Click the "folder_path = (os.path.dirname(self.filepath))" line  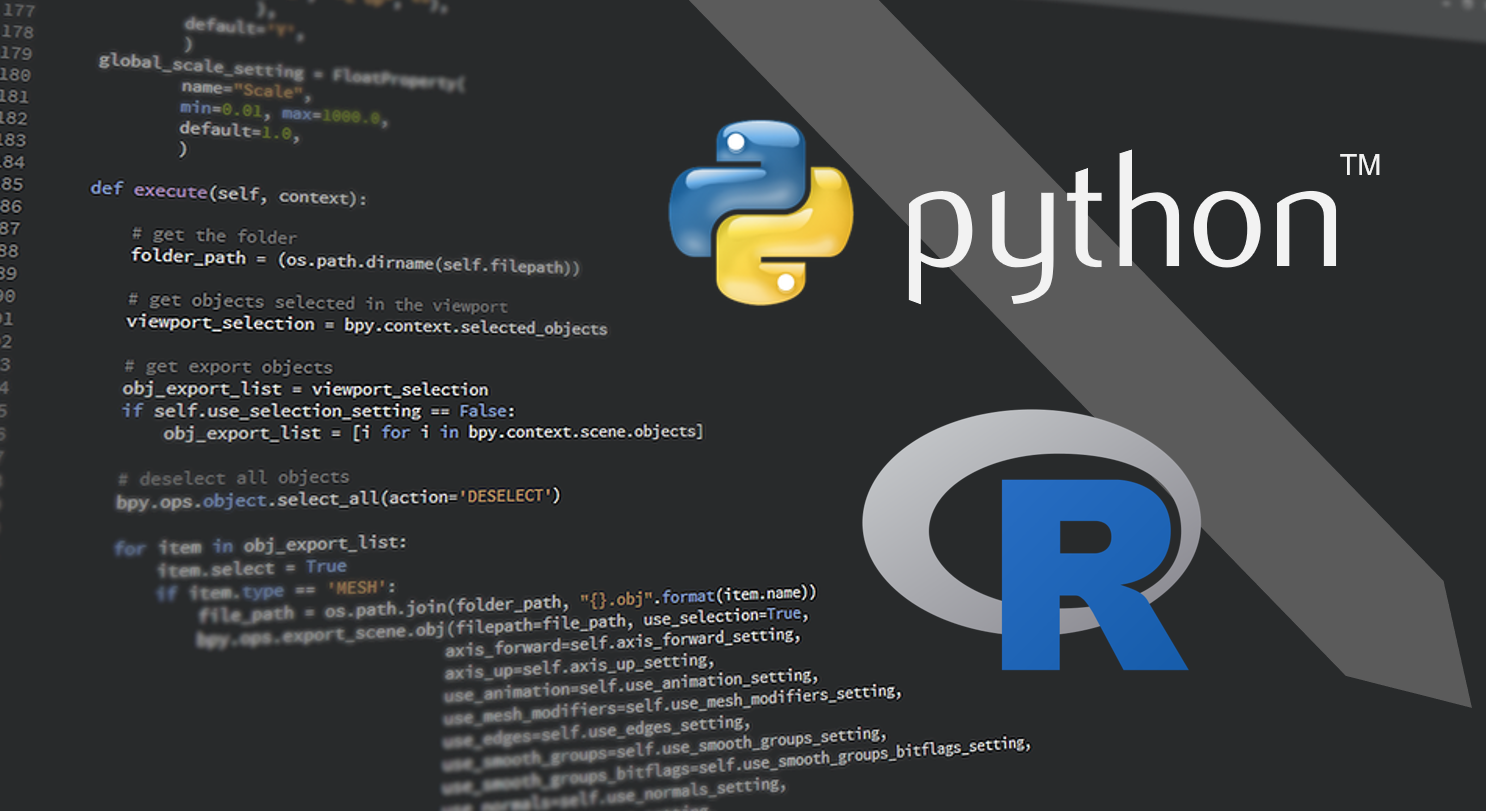pos(355,262)
